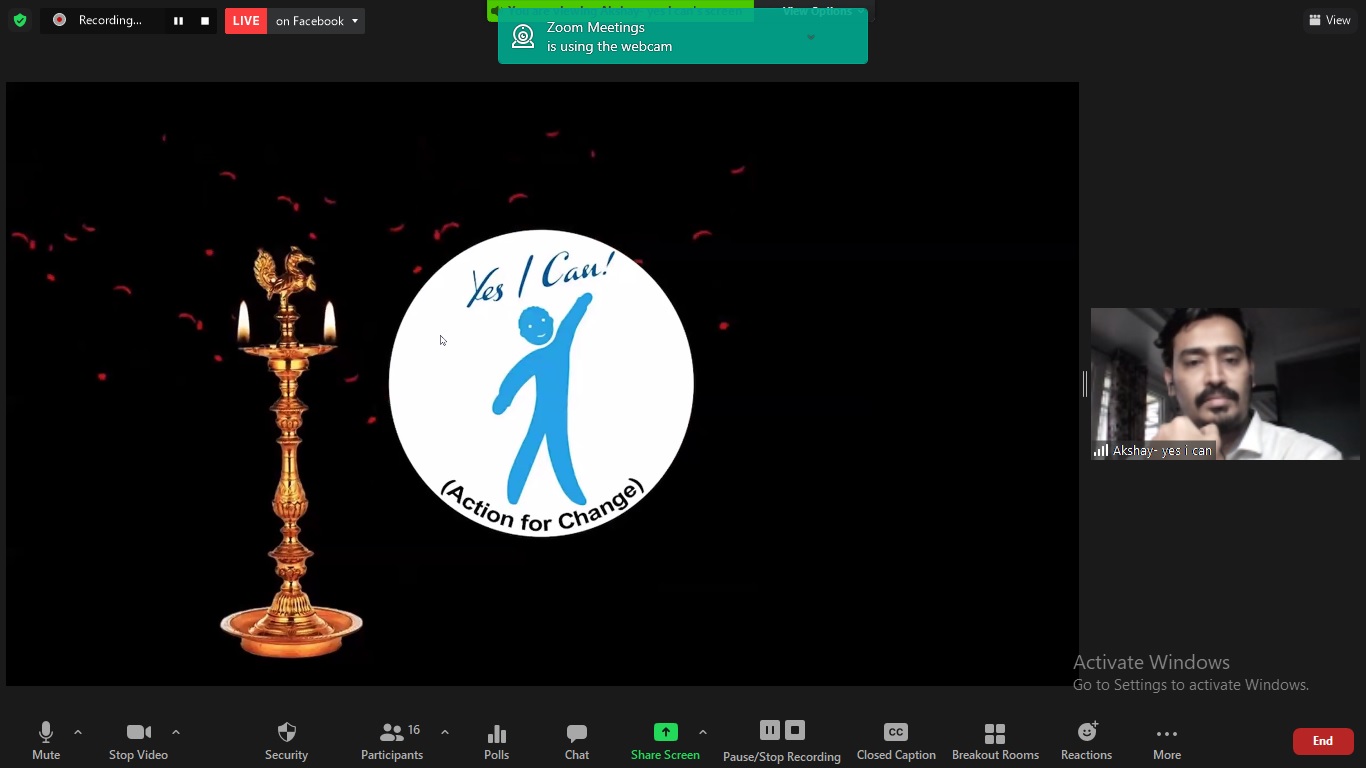Click panel divider handle beside video
Viewport: 1366px width, 768px height.
1085,384
